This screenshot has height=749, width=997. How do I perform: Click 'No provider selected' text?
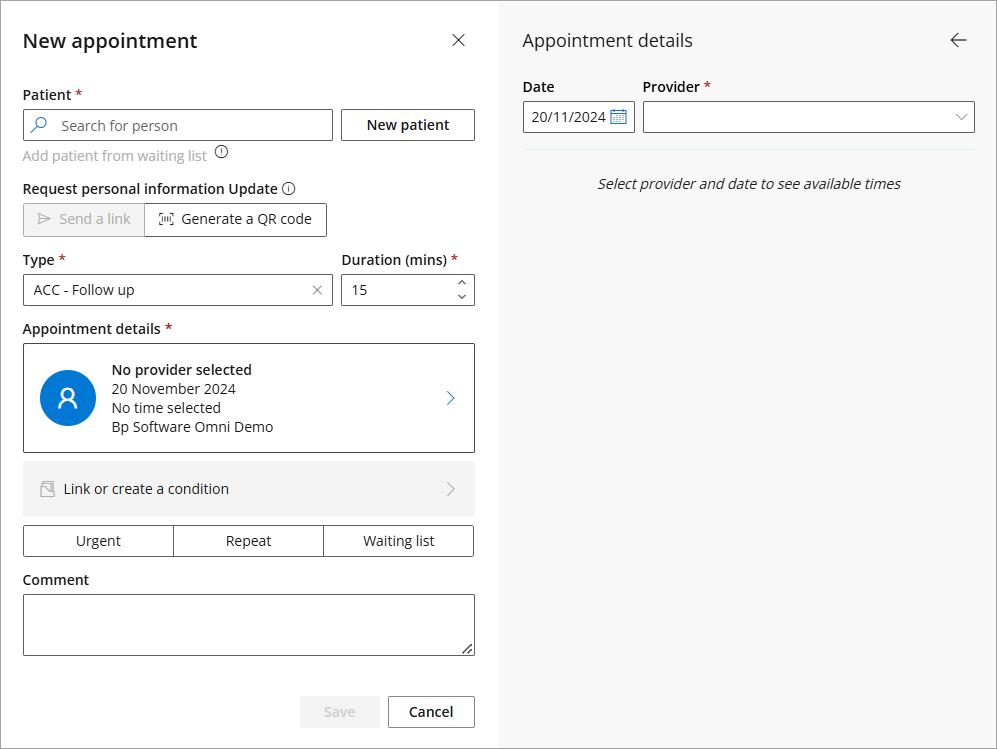[x=182, y=370]
